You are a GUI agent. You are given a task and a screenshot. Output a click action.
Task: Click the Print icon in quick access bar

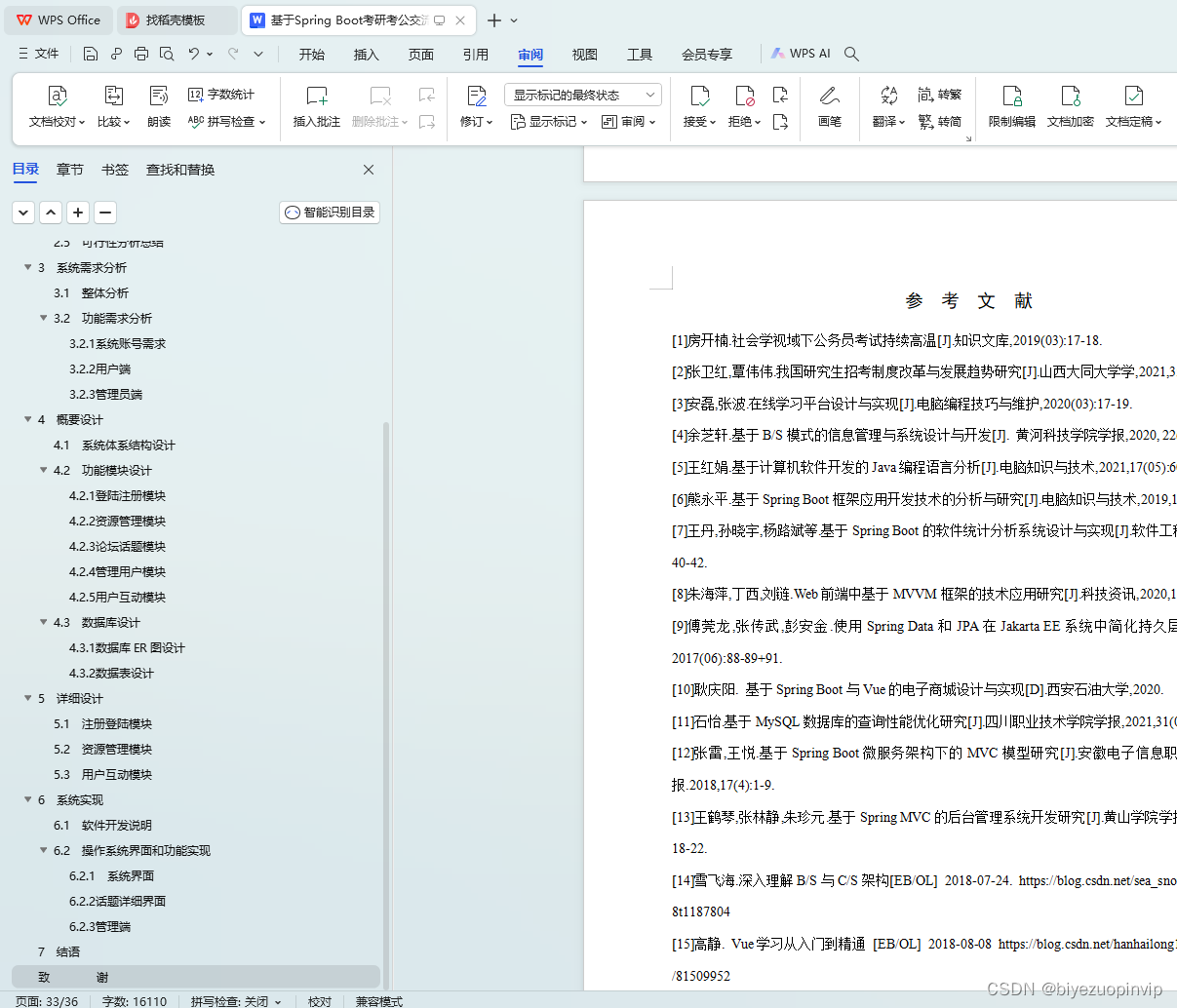pyautogui.click(x=141, y=54)
